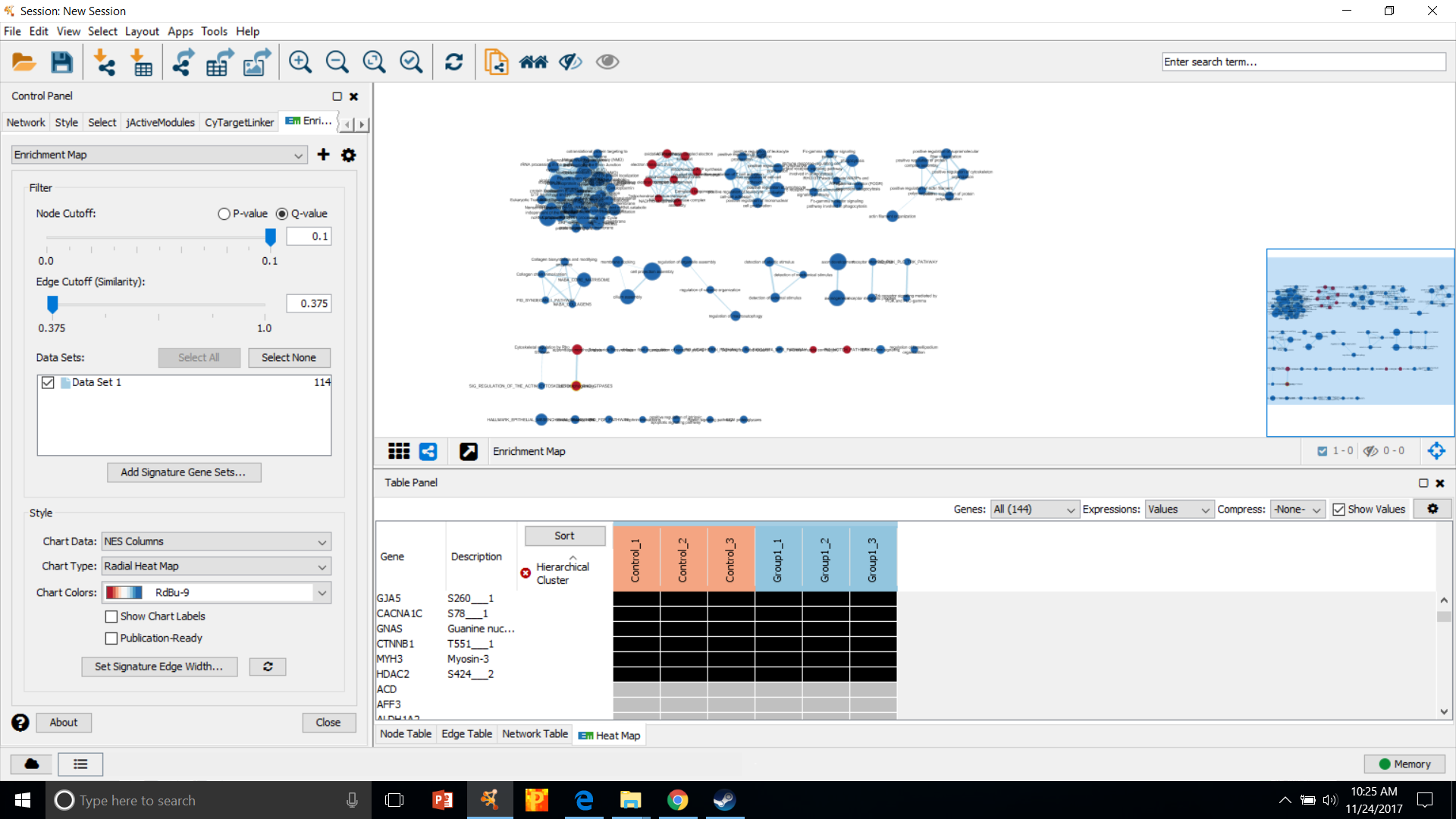
Task: Import a network from file
Action: coord(105,61)
